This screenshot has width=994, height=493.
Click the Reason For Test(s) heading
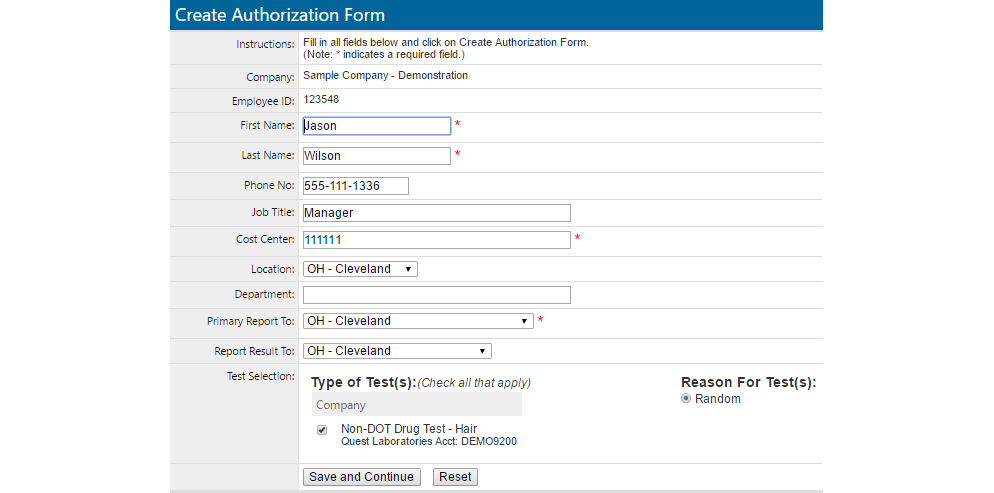click(x=748, y=382)
